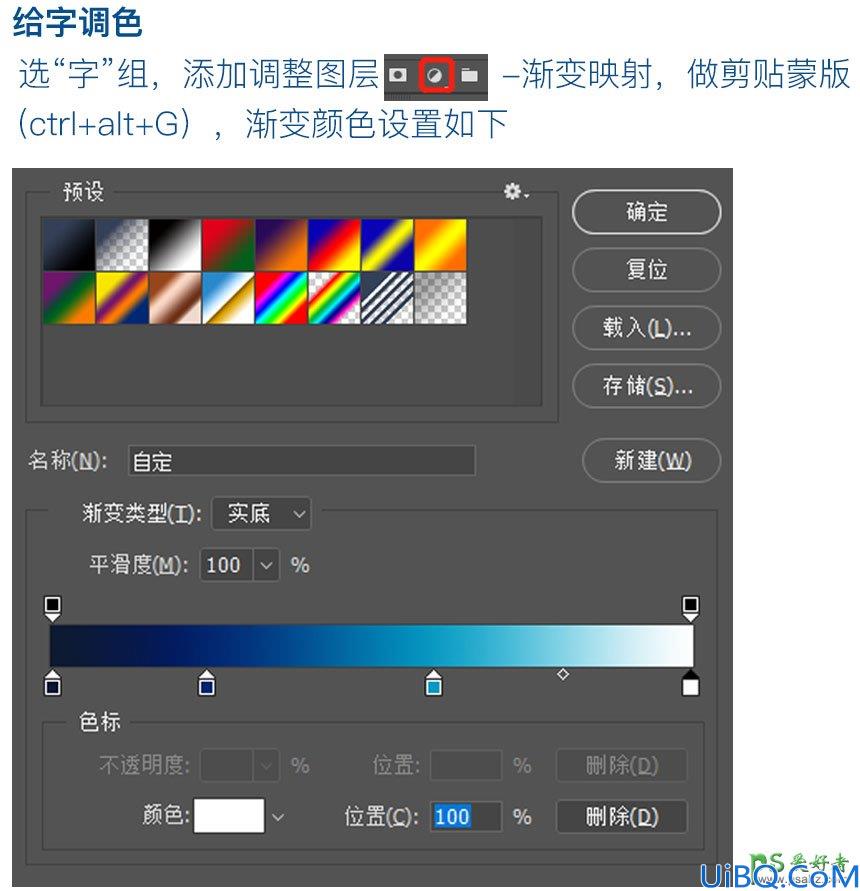Select the orange yellow orange gradient preset
Image resolution: width=860 pixels, height=891 pixels.
tap(441, 244)
